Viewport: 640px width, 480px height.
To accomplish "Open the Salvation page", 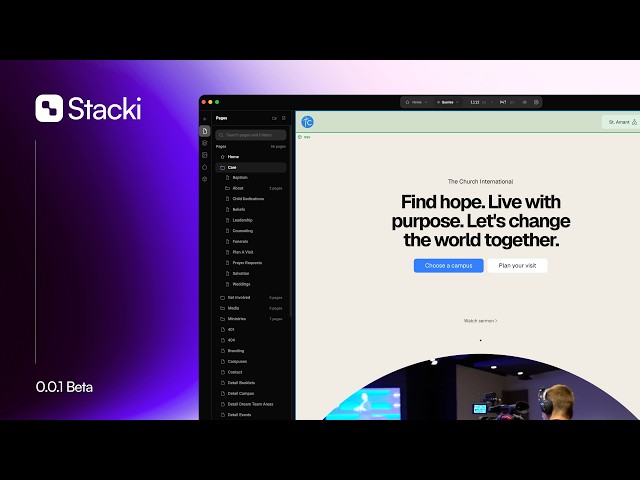I will pyautogui.click(x=253, y=273).
